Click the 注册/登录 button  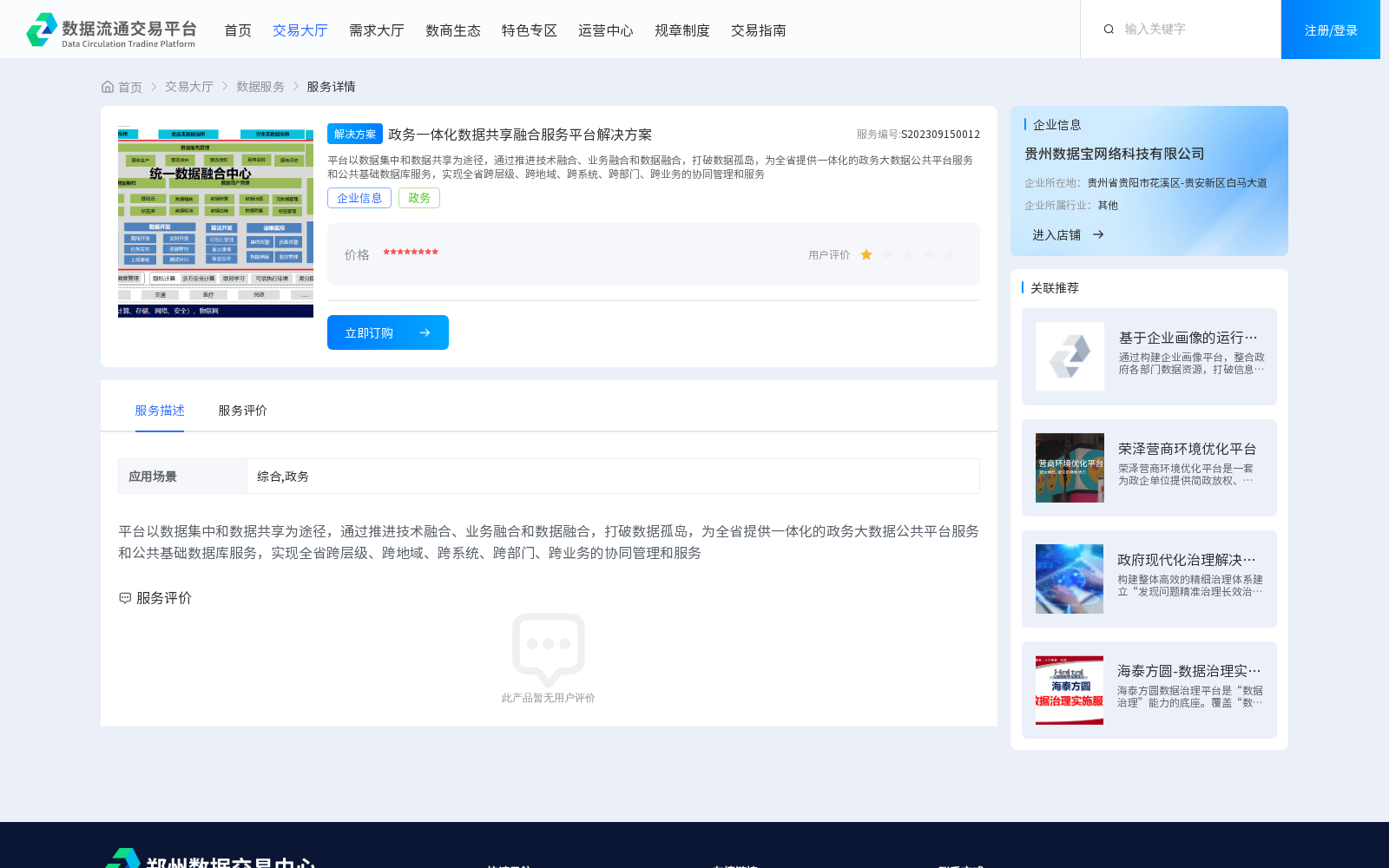click(x=1331, y=30)
